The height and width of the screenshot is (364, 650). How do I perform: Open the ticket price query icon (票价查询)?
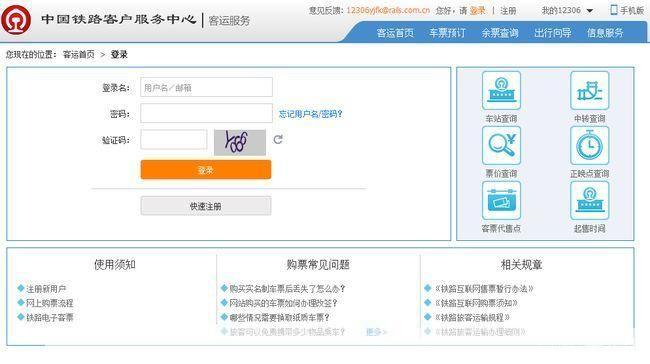[501, 146]
